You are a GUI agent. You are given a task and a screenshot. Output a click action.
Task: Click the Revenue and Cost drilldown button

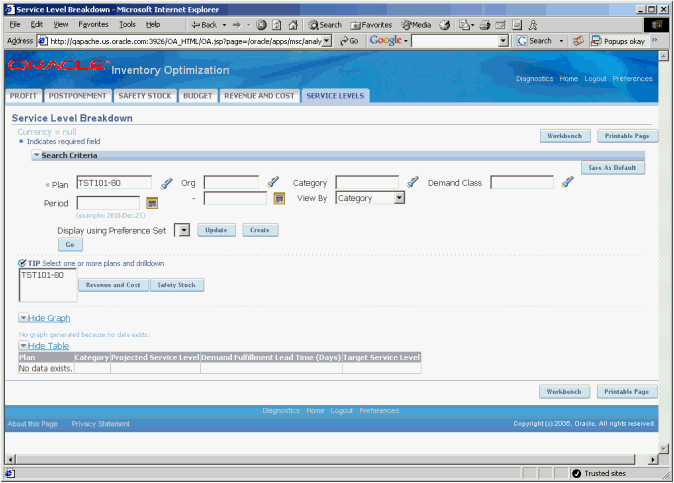(113, 285)
